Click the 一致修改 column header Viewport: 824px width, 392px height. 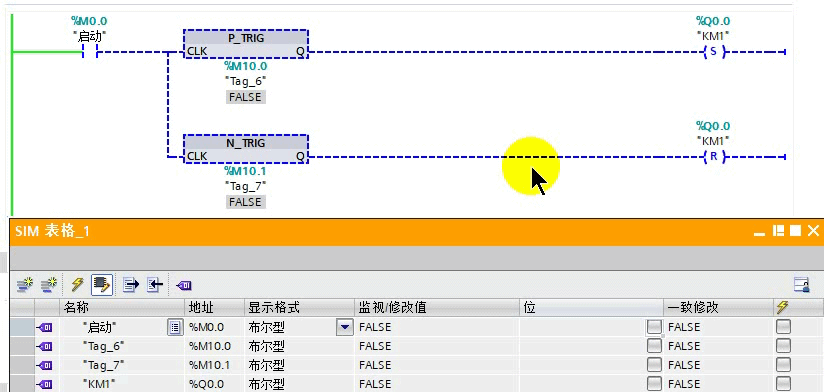click(718, 307)
